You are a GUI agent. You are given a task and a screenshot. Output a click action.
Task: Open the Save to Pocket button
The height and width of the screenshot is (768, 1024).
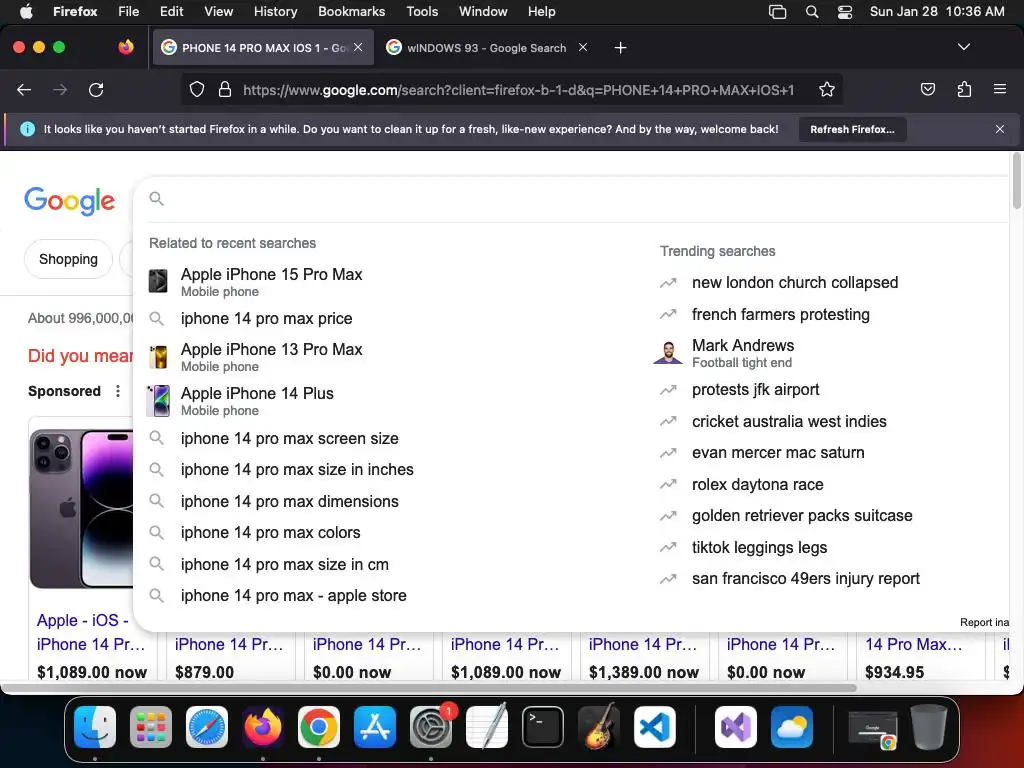click(x=927, y=89)
